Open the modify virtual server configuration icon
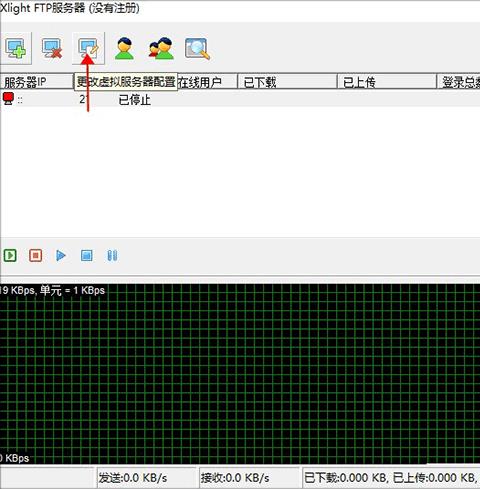The image size is (480, 489). 88,49
